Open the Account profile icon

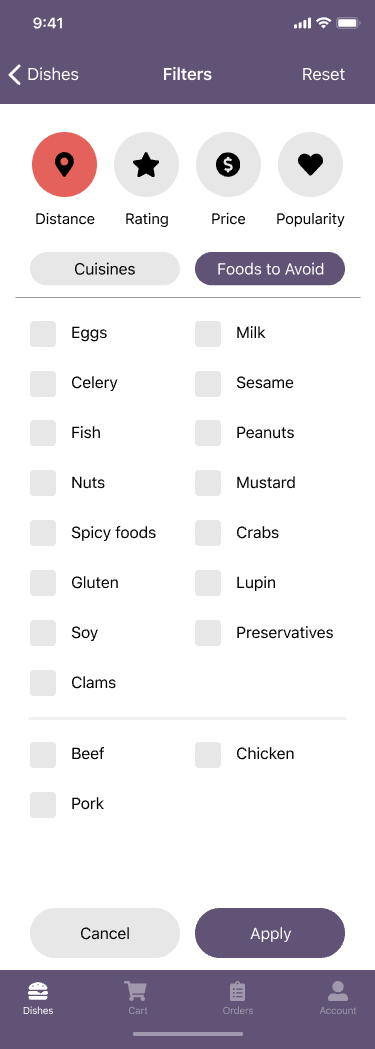pyautogui.click(x=338, y=991)
